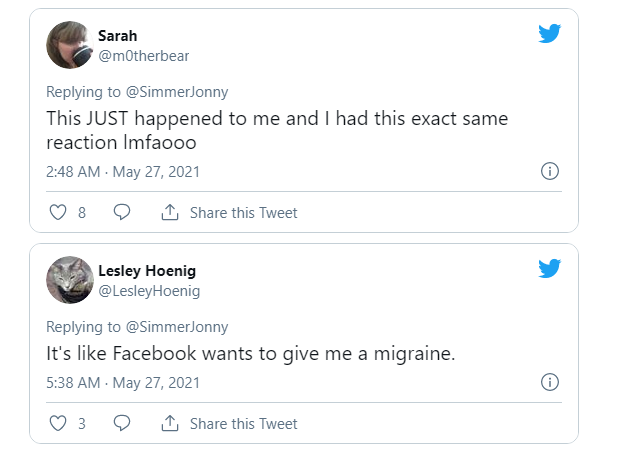Open the Sarah display name link
626x454 pixels.
click(117, 36)
